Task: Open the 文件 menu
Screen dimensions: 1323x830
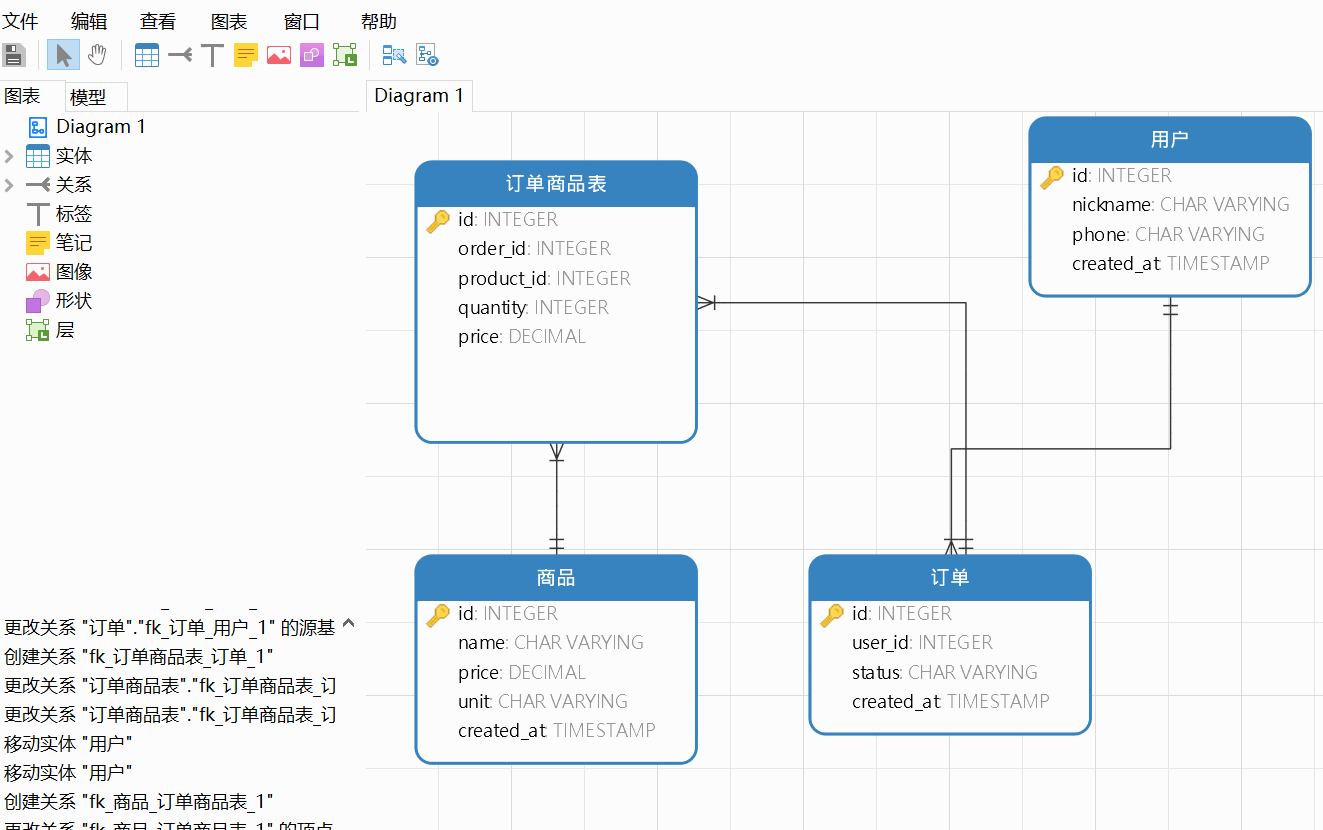Action: tap(20, 21)
